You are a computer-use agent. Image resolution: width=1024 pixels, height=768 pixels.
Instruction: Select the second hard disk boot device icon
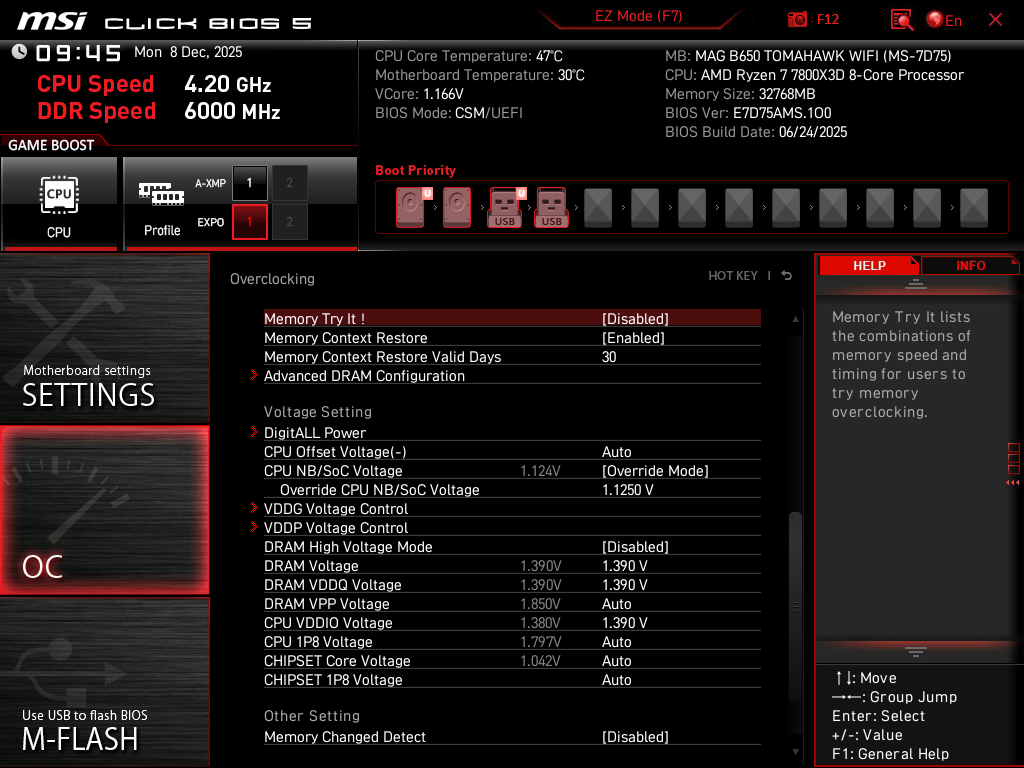457,207
